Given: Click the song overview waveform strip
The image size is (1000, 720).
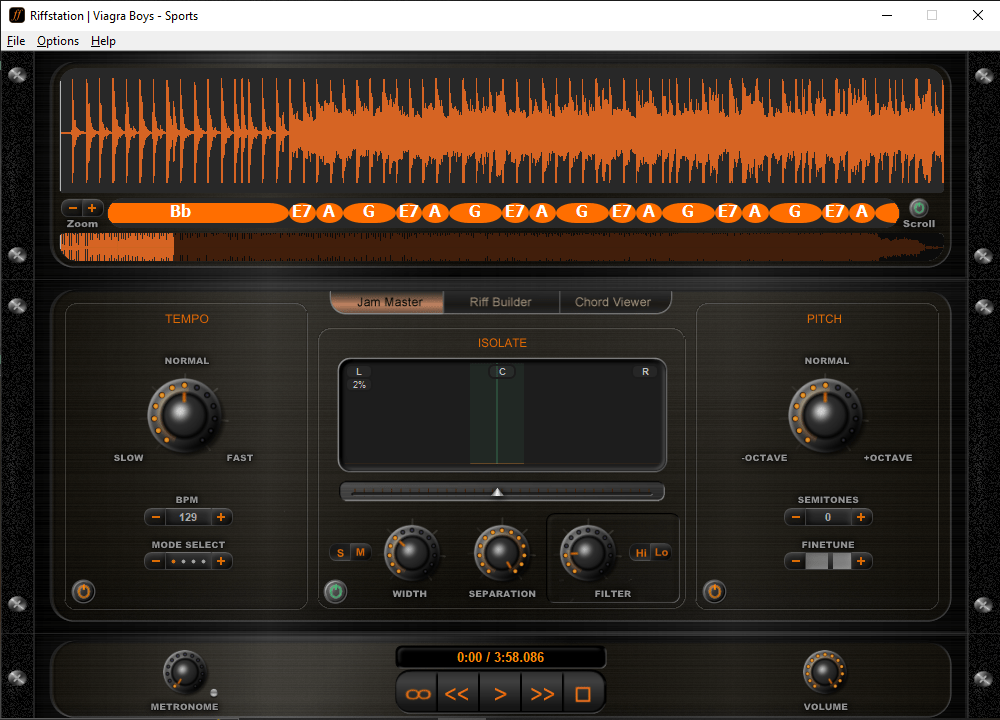Looking at the screenshot, I should pos(502,247).
